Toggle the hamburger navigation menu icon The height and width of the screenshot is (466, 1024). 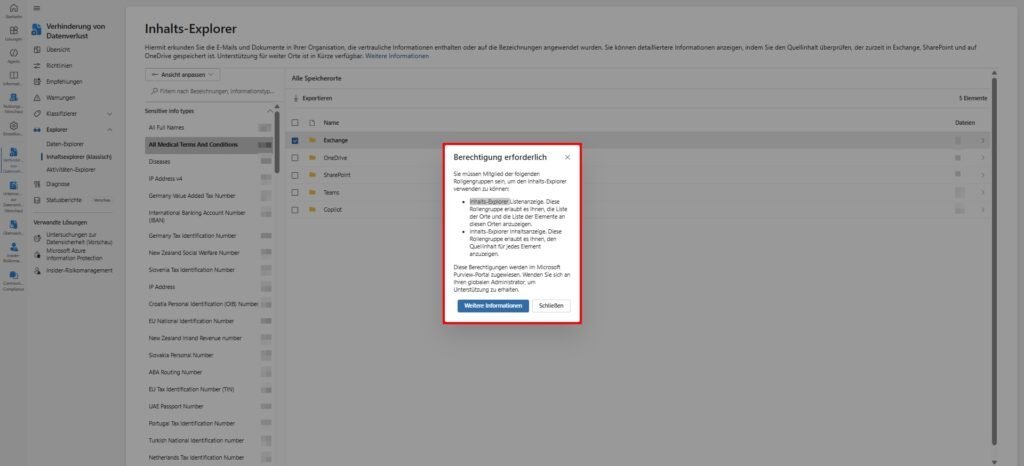pos(37,8)
